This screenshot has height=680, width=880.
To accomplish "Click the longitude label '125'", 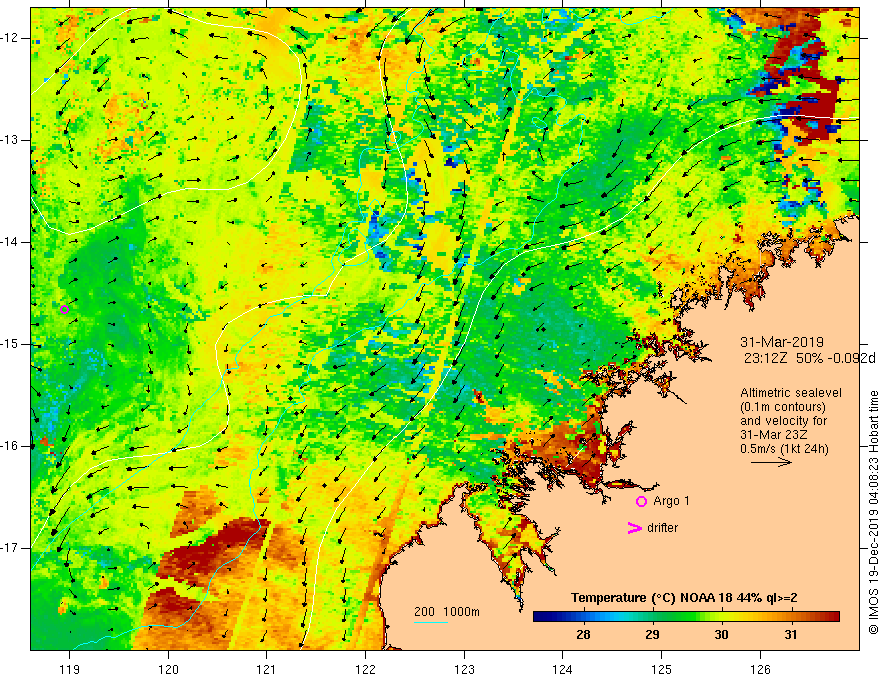I will click(x=662, y=669).
